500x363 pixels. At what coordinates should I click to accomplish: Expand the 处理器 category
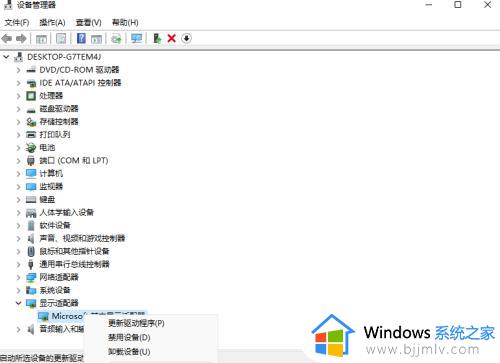click(x=18, y=96)
